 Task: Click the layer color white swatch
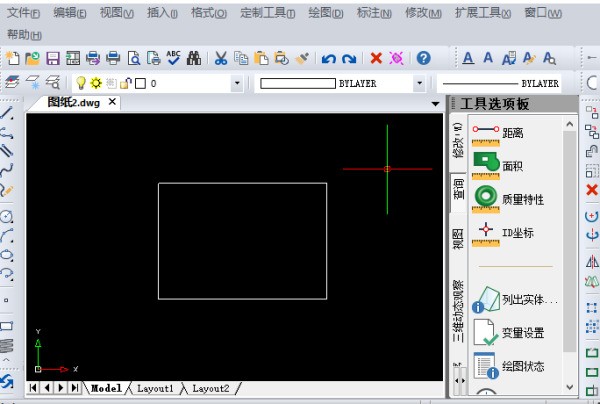click(x=140, y=84)
